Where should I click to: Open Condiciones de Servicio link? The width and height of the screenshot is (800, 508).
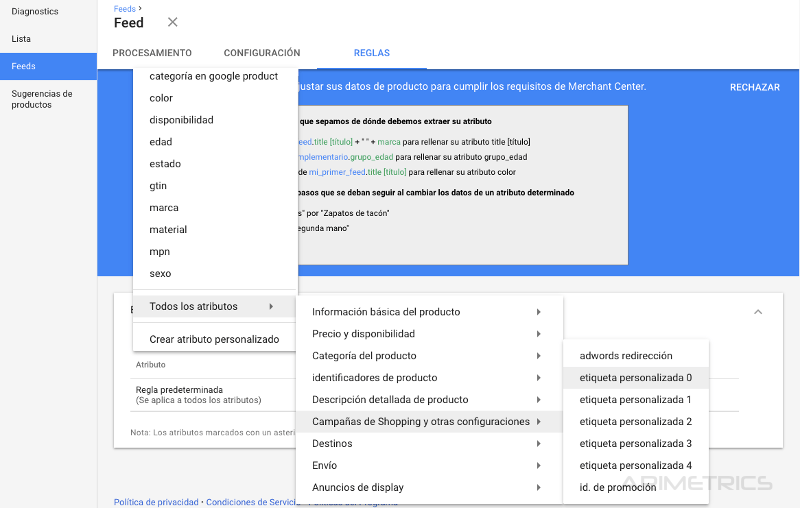coord(253,502)
